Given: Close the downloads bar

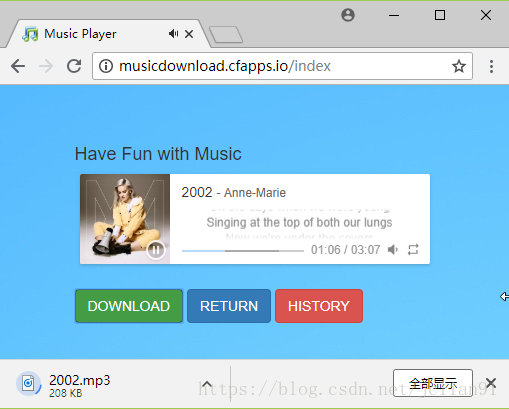Looking at the screenshot, I should tap(491, 383).
